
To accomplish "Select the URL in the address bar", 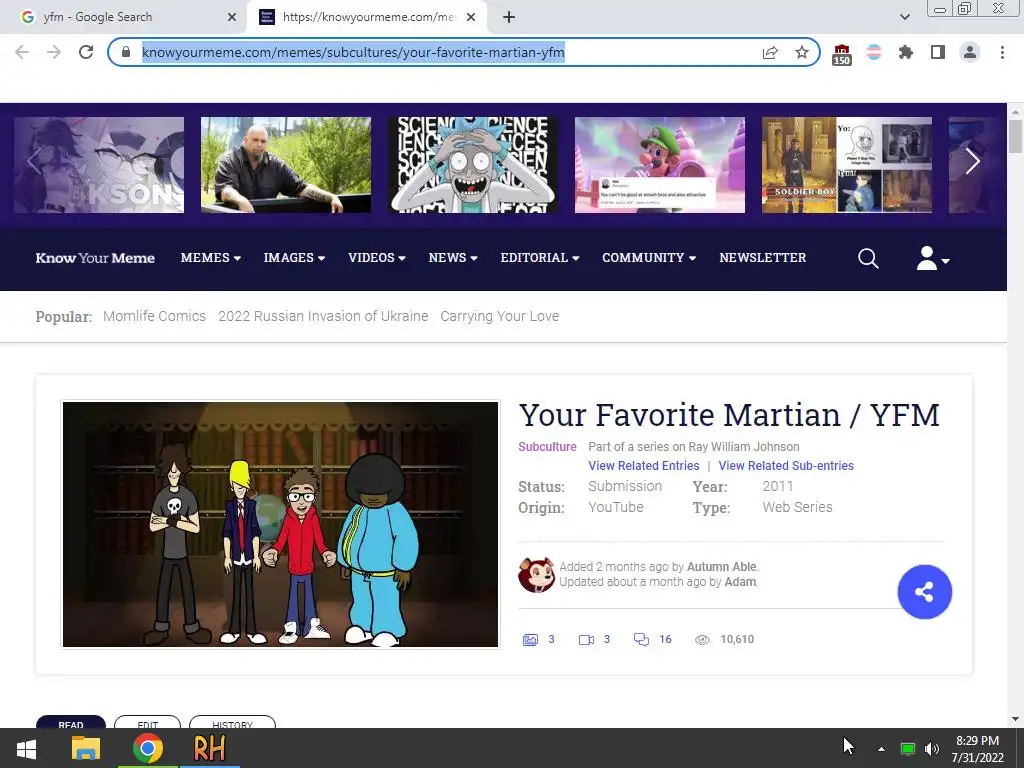I will point(353,52).
